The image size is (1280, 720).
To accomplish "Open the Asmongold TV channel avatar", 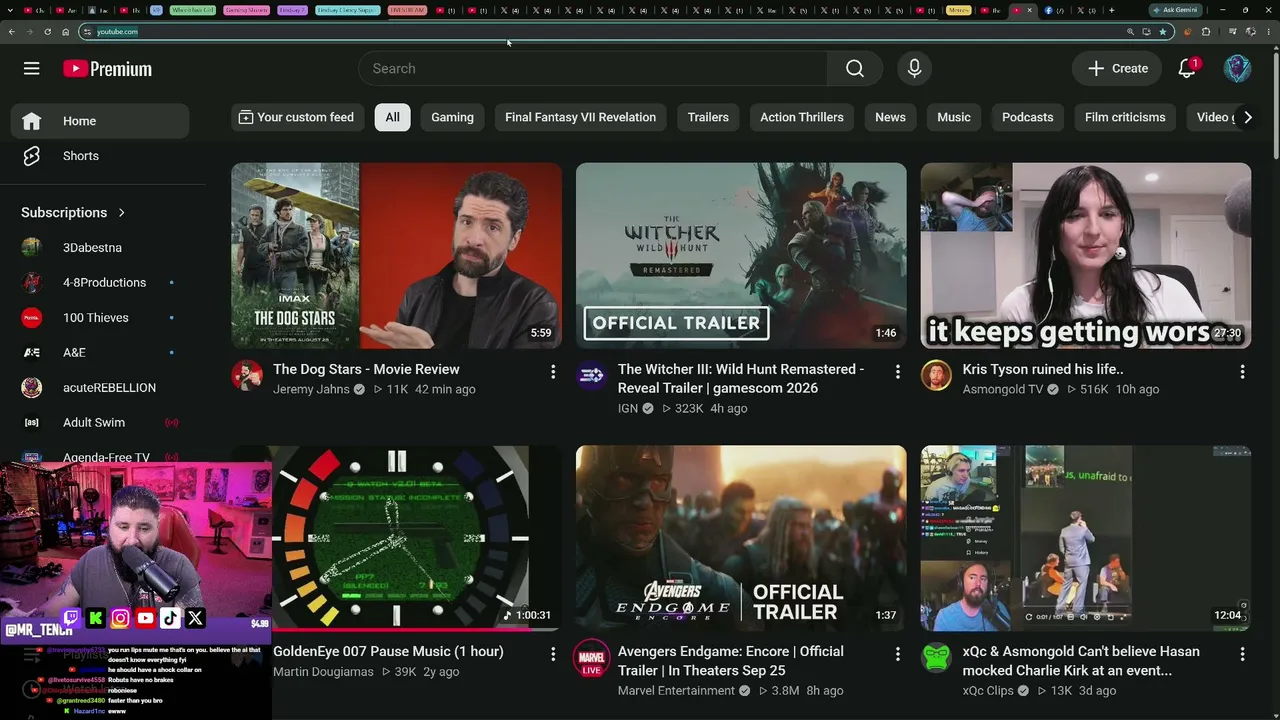I will tap(936, 376).
